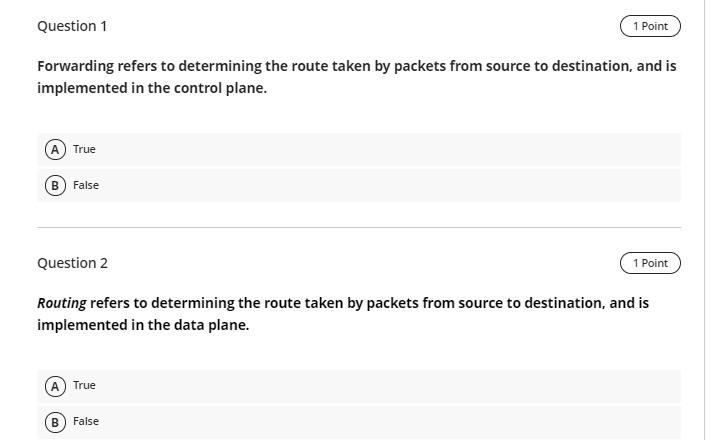Click the "Question 2" heading

72,263
